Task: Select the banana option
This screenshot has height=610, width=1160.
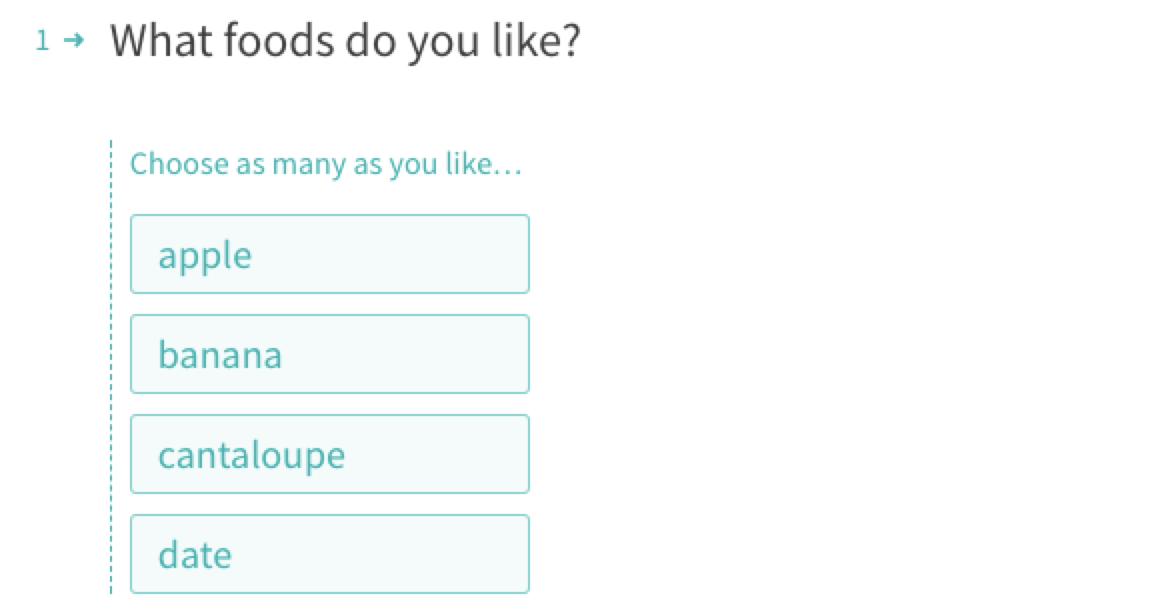Action: coord(330,354)
